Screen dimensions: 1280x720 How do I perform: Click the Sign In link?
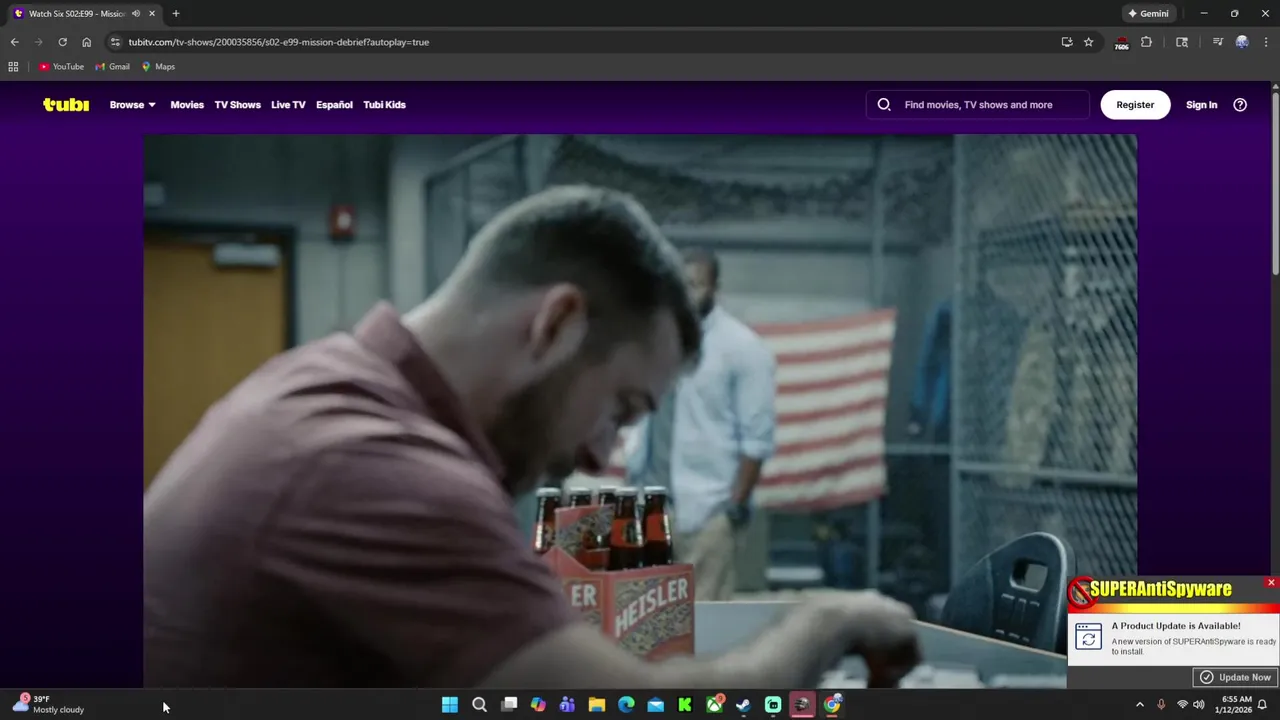tap(1201, 104)
